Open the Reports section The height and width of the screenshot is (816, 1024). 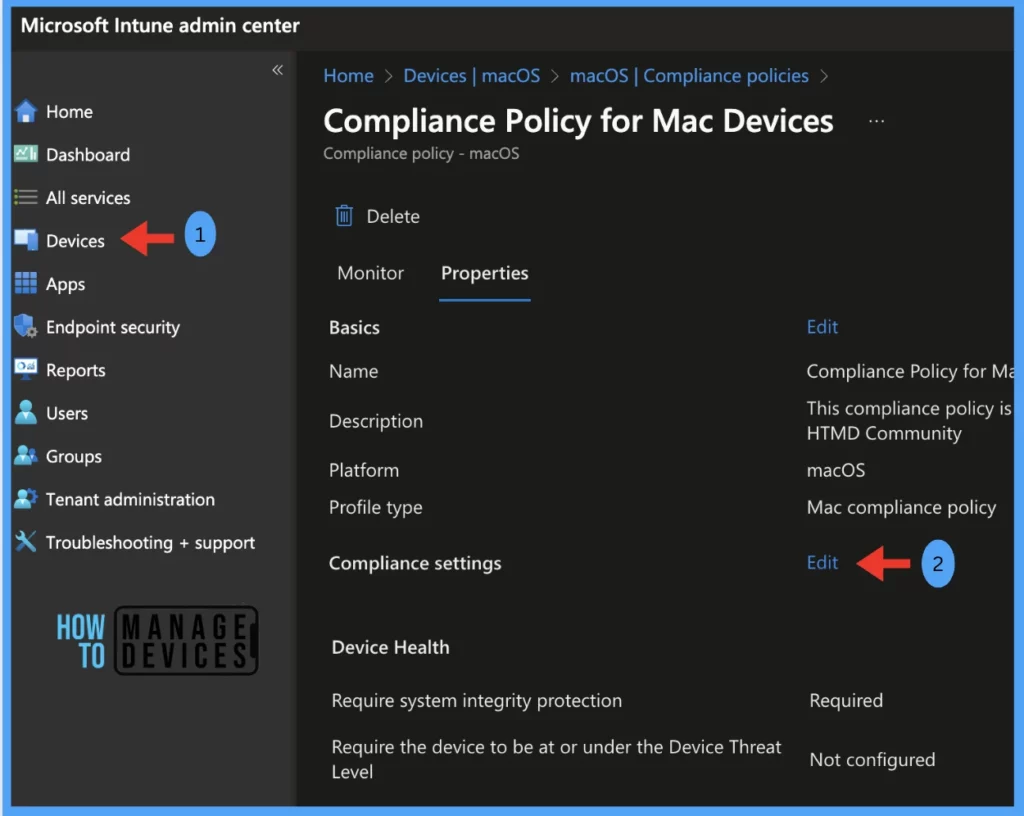[x=75, y=371]
